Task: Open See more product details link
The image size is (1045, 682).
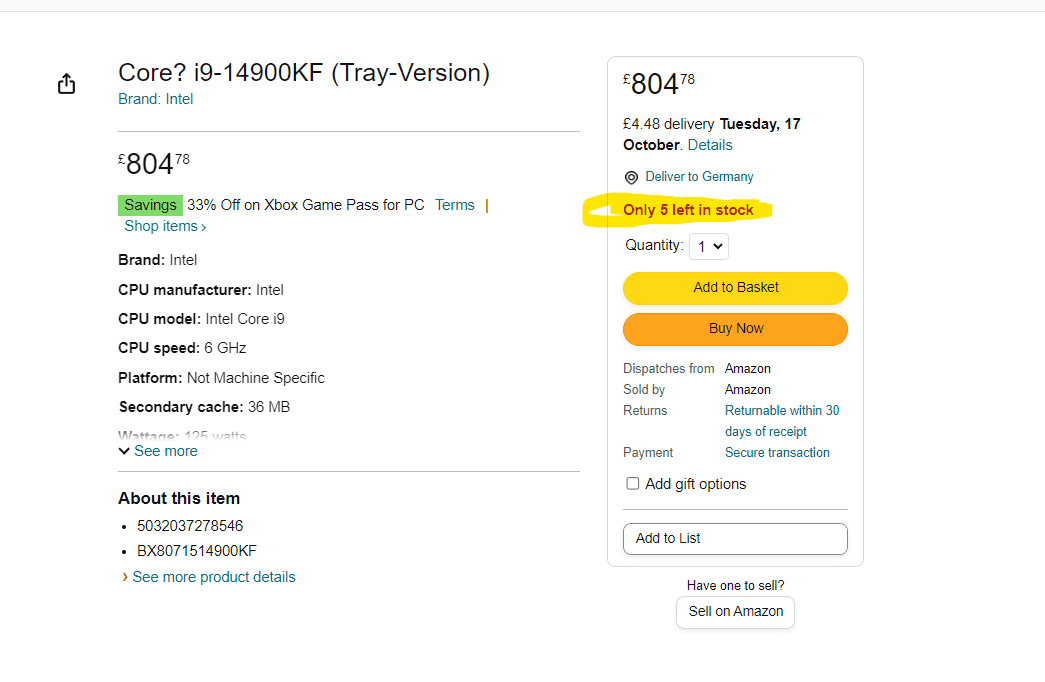Action: tap(214, 577)
